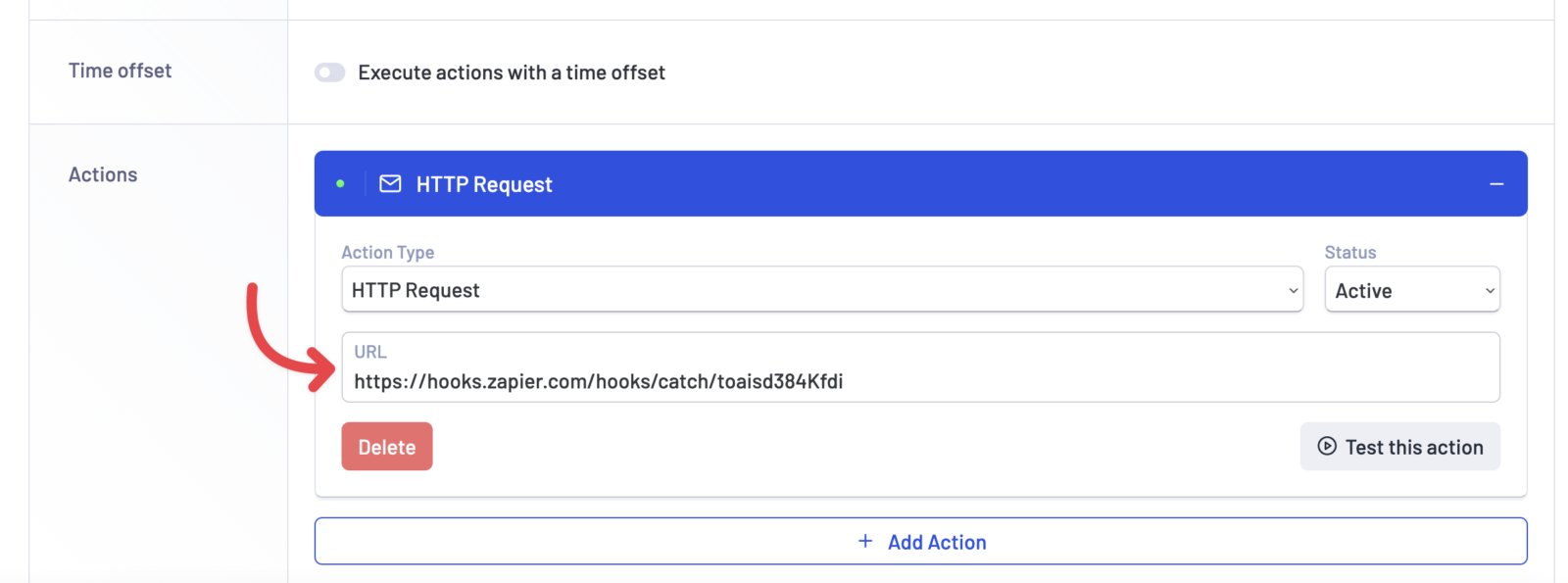Open the Status dropdown showing Active
Screen dimensions: 1568x583
tap(1412, 290)
